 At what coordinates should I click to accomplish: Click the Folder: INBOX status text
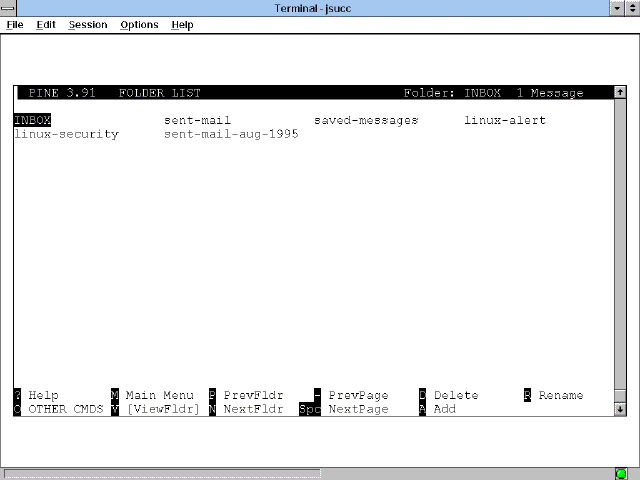(452, 93)
